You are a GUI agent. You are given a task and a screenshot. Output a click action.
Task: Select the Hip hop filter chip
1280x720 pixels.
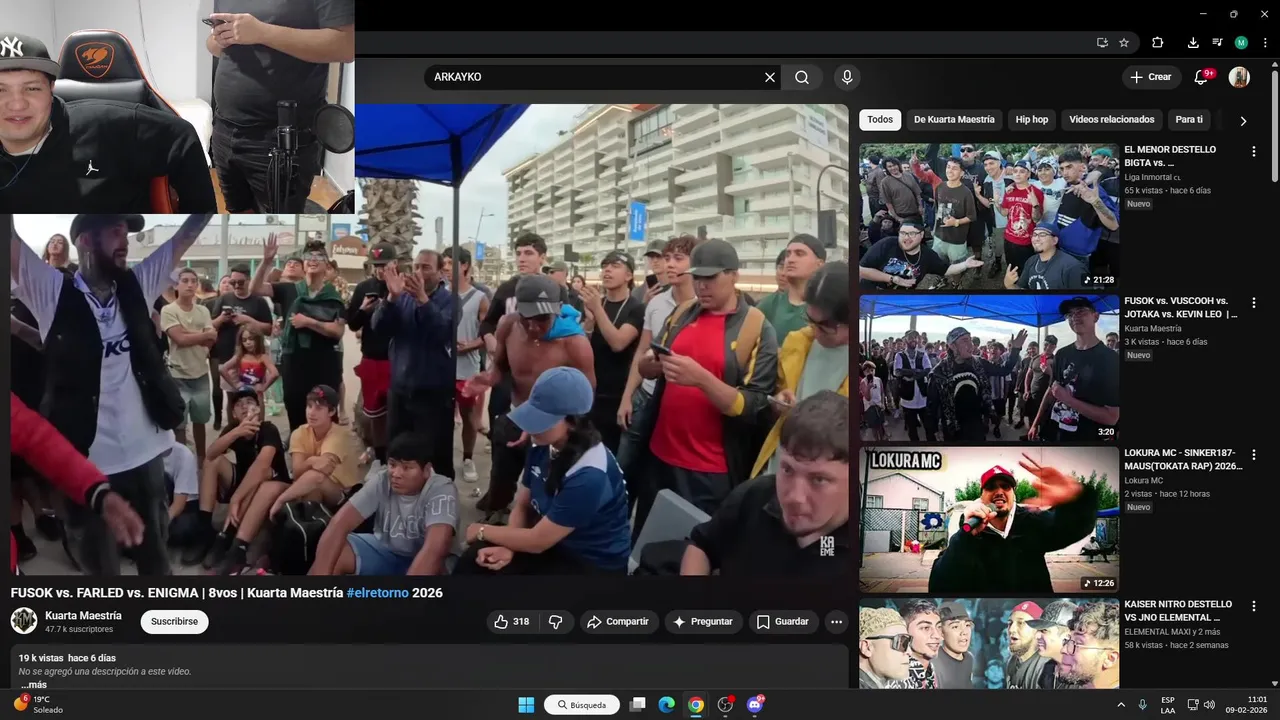(x=1032, y=120)
